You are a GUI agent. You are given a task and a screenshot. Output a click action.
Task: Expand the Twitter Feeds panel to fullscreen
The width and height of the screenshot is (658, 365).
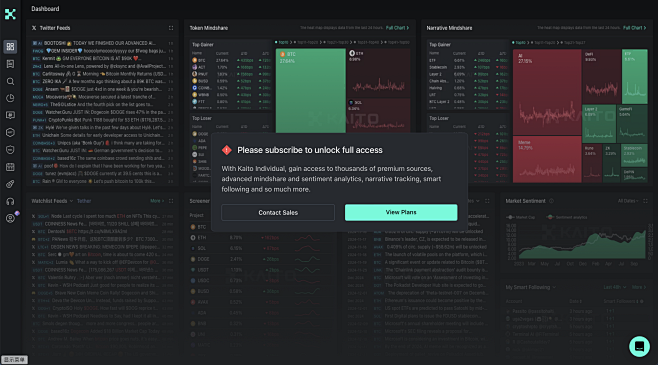pyautogui.click(x=171, y=28)
